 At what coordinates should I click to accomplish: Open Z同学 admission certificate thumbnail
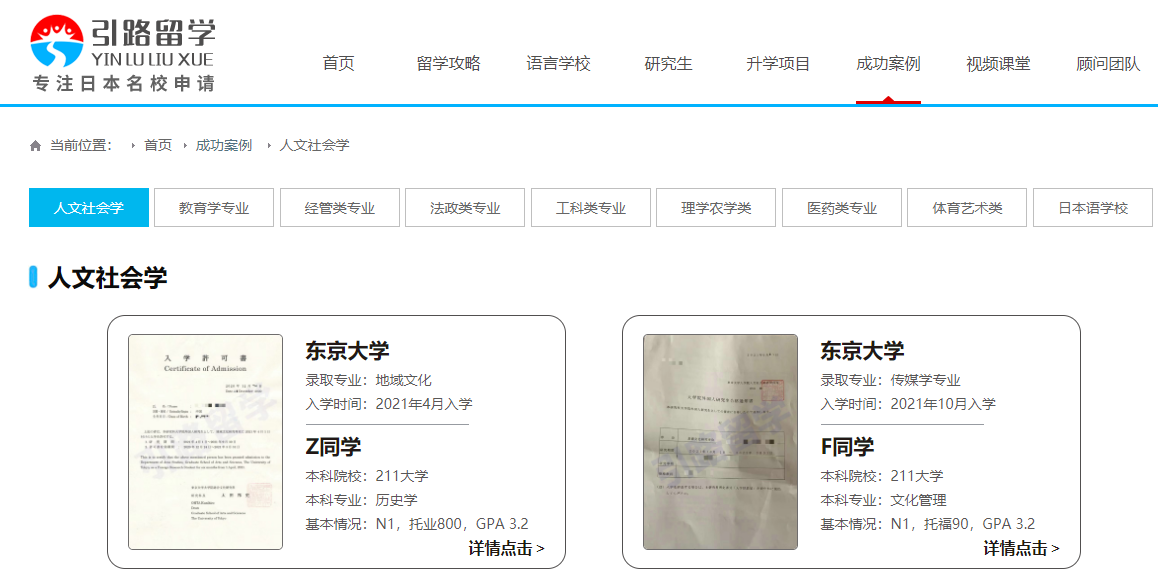click(205, 442)
